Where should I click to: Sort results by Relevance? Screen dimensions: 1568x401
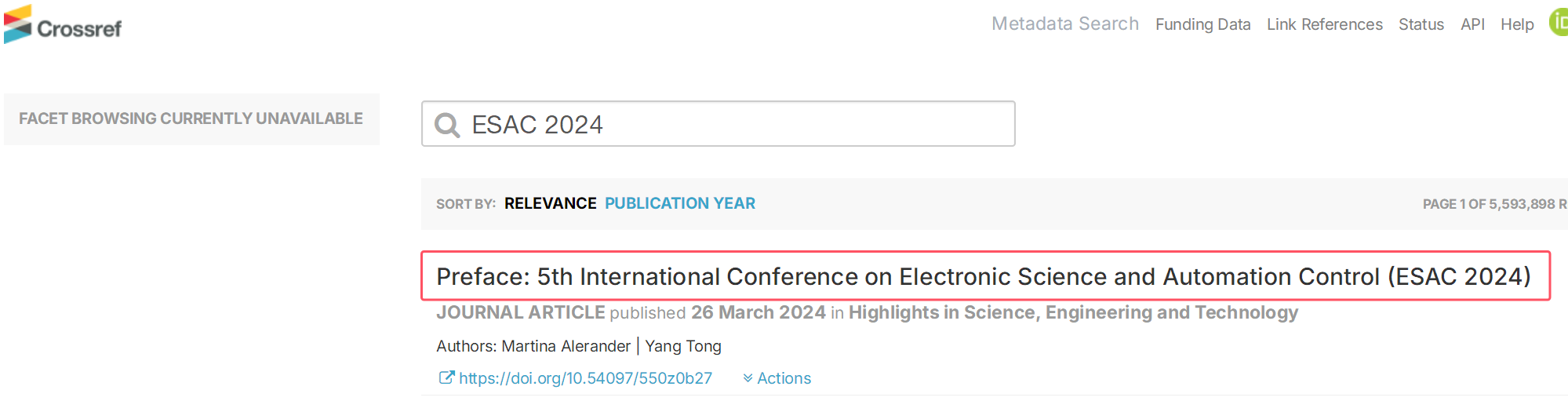click(550, 203)
